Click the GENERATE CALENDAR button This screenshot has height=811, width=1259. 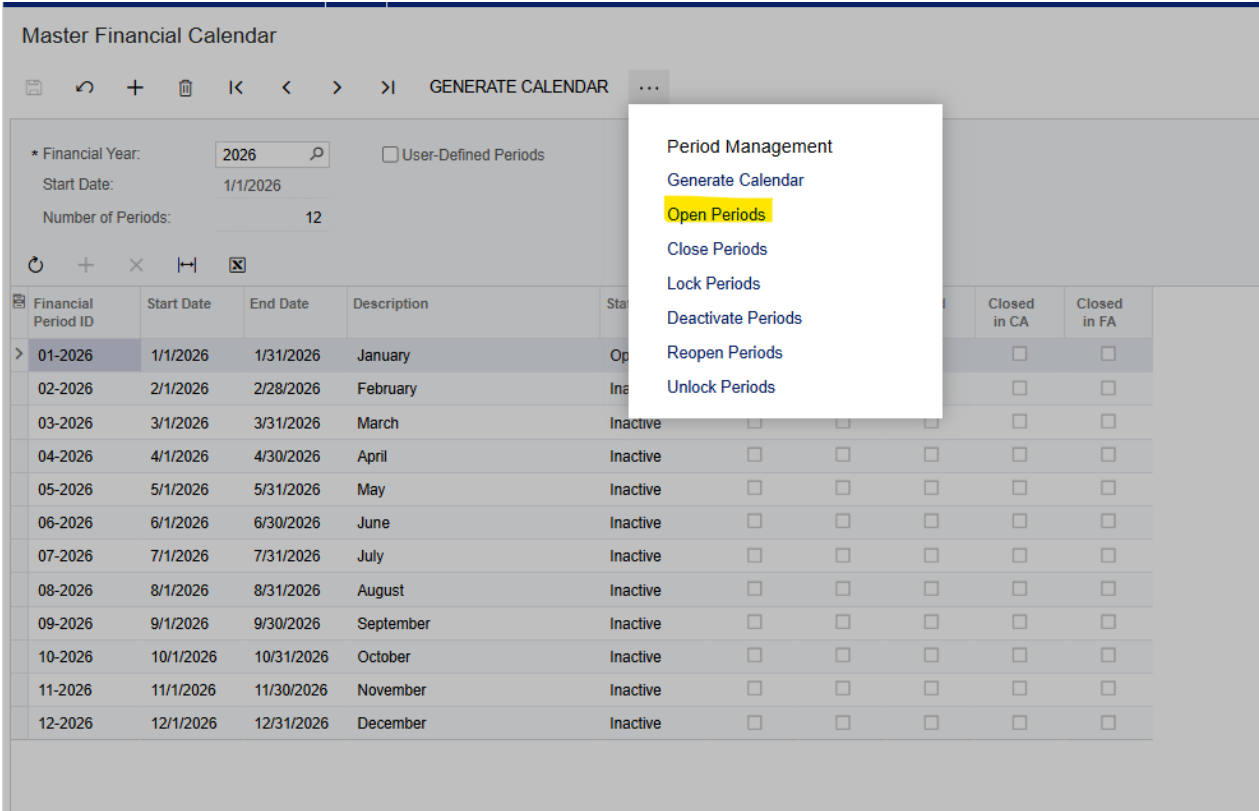pyautogui.click(x=518, y=87)
